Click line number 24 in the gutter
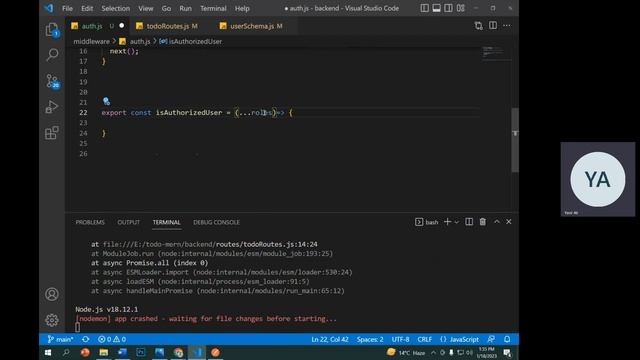 pos(83,133)
